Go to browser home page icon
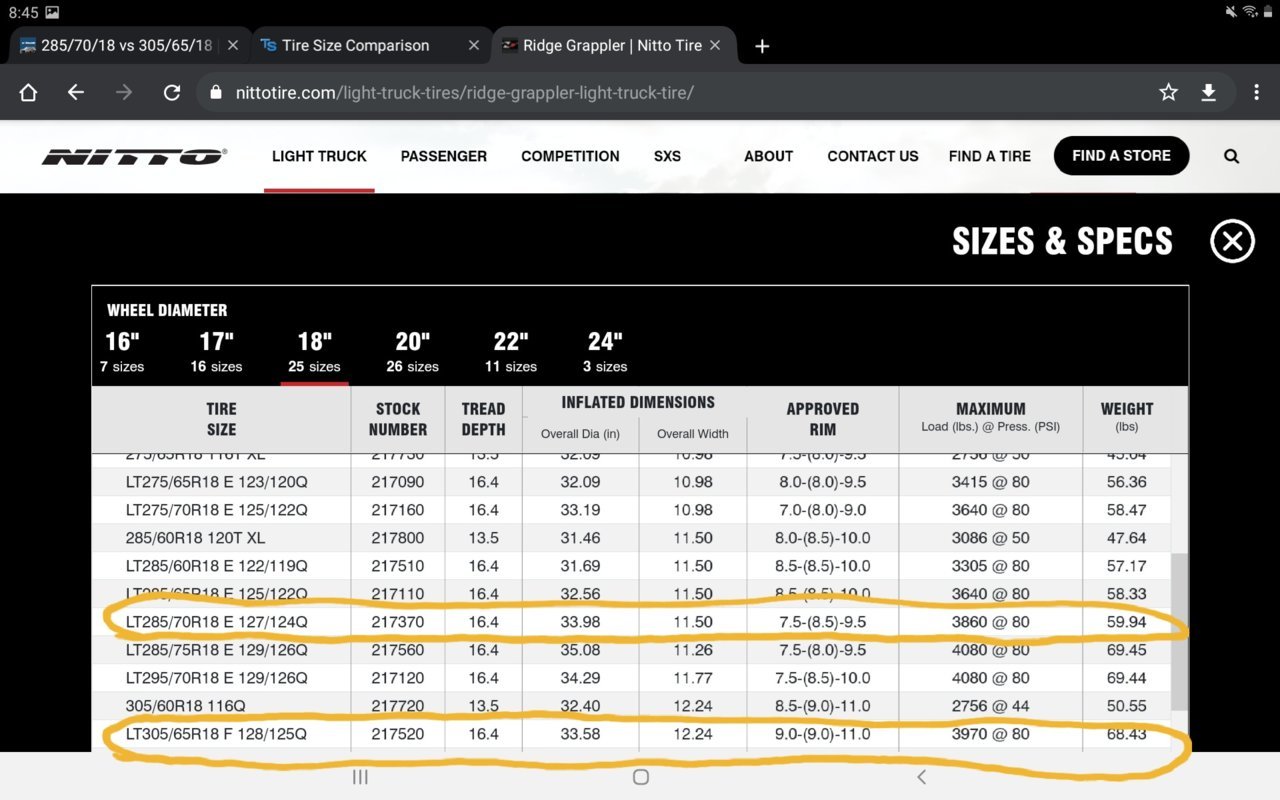This screenshot has height=800, width=1280. 28,92
